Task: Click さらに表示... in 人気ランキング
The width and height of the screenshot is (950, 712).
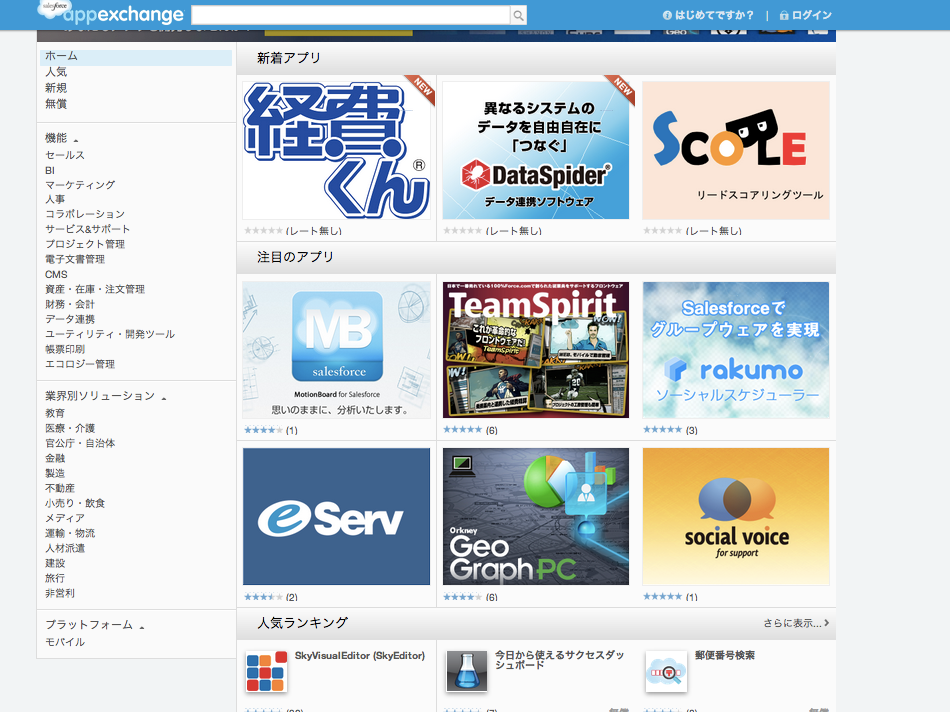Action: click(796, 623)
